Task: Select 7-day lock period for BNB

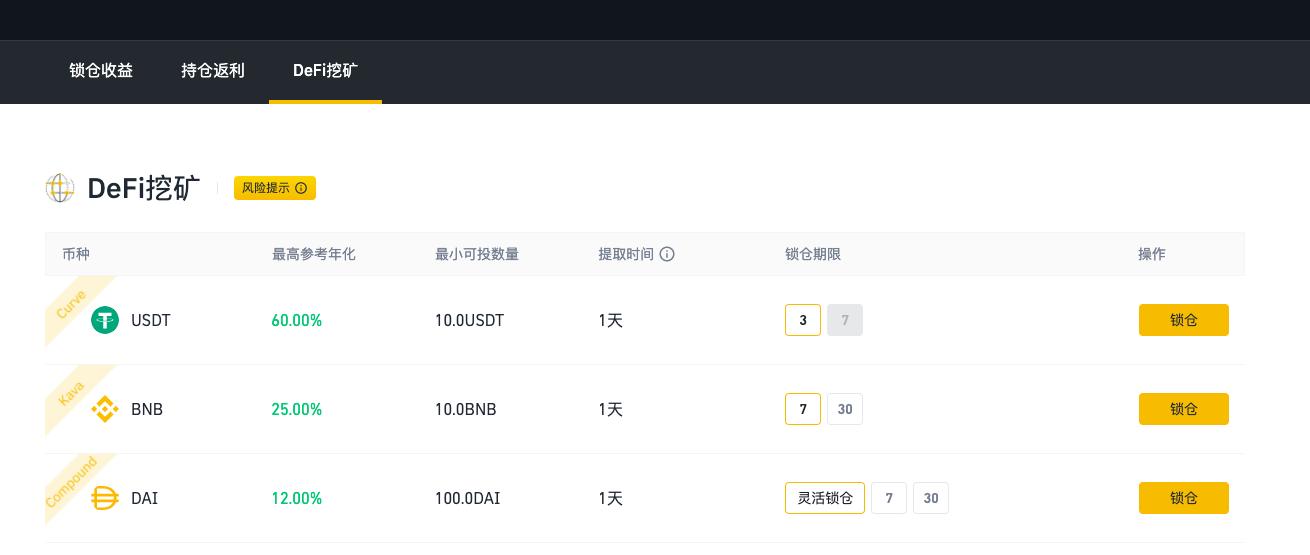Action: [x=803, y=409]
